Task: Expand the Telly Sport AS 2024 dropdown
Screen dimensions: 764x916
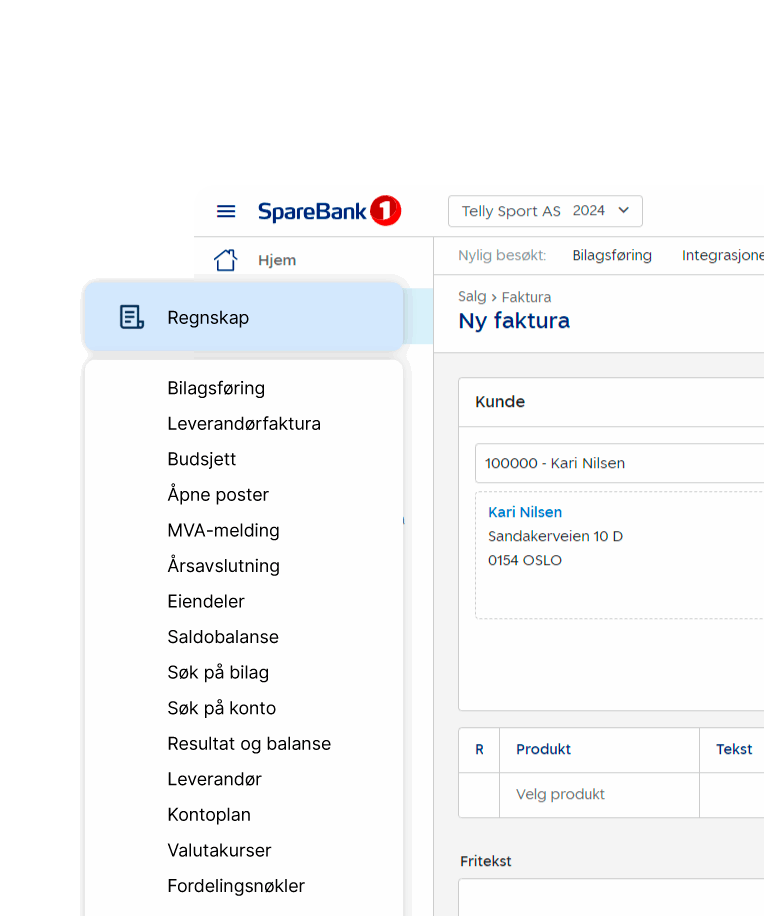Action: coord(545,211)
